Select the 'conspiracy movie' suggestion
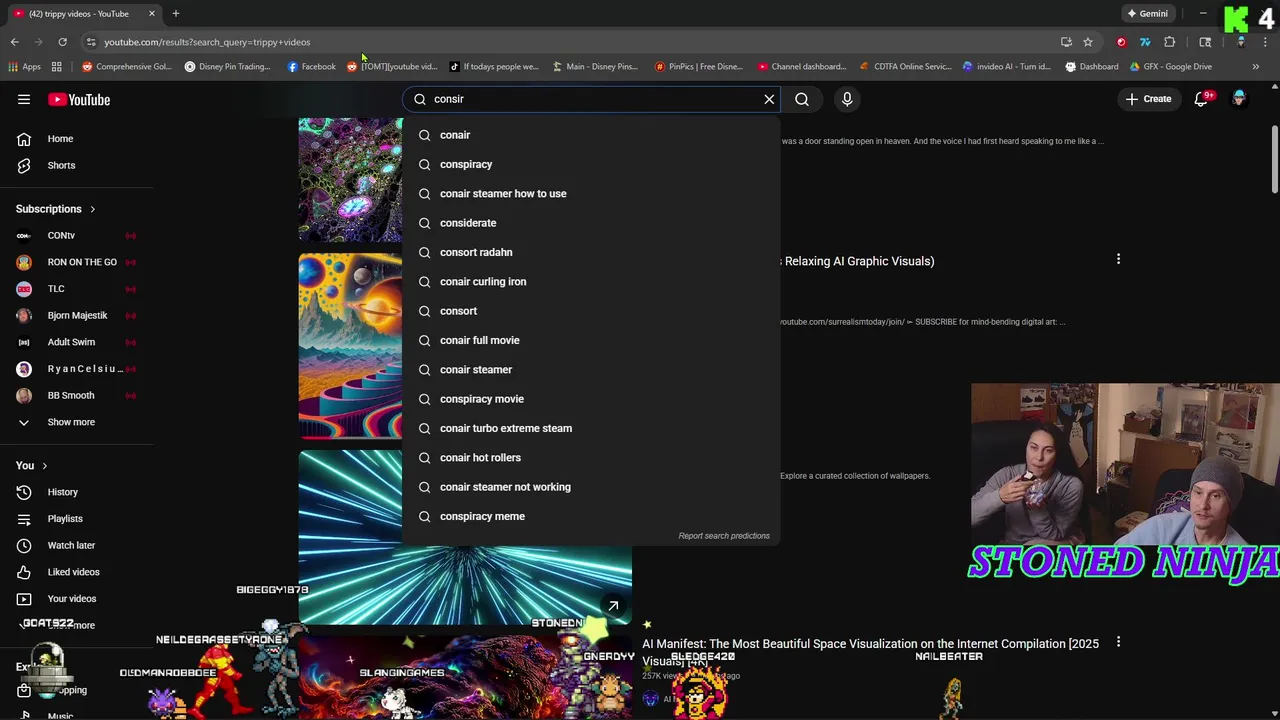This screenshot has height=720, width=1280. tap(591, 399)
